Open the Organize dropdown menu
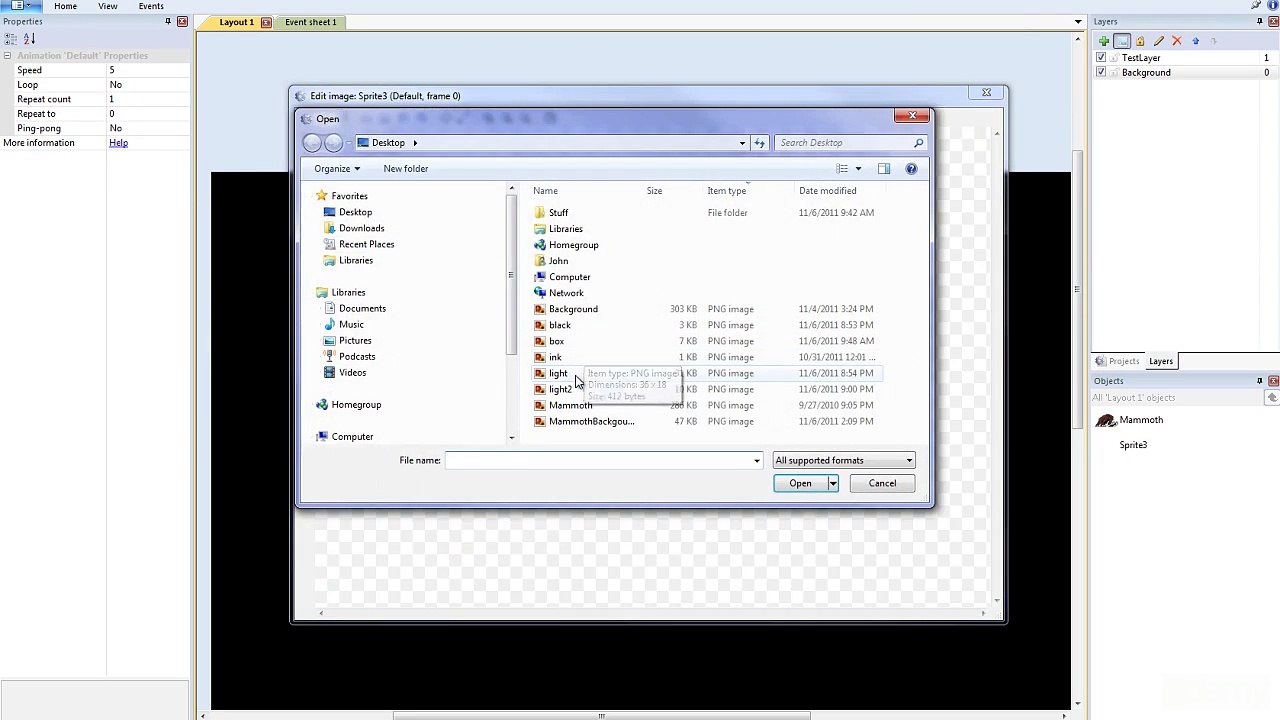Image resolution: width=1280 pixels, height=720 pixels. click(337, 169)
